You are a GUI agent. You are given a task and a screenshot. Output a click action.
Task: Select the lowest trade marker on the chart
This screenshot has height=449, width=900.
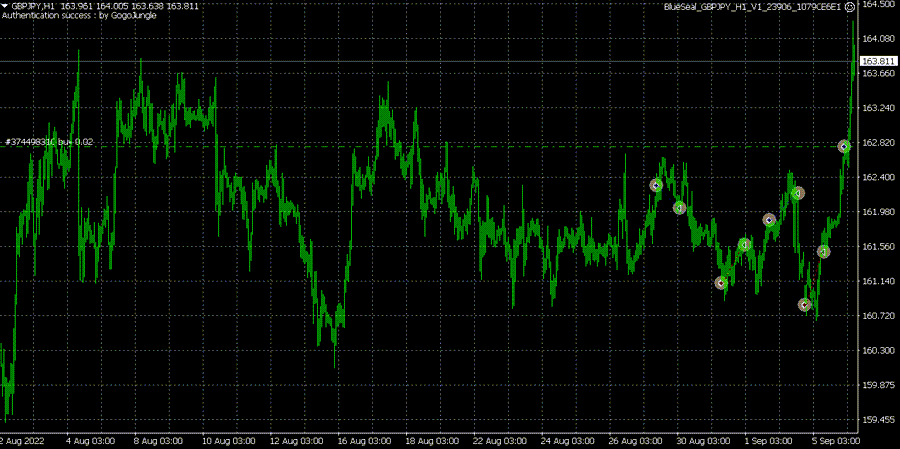(805, 305)
